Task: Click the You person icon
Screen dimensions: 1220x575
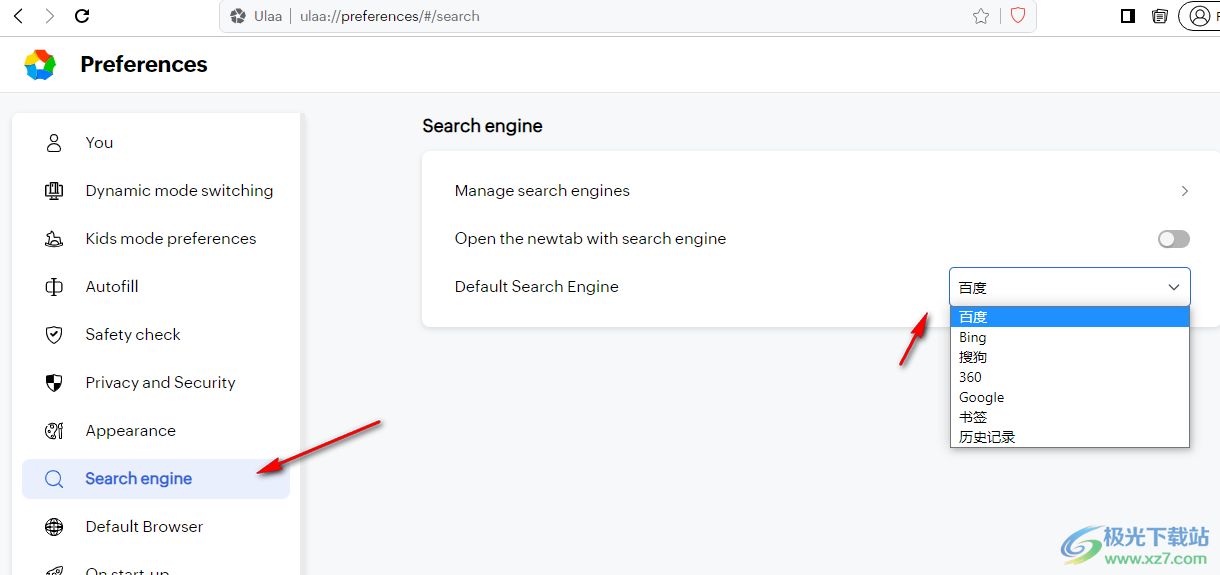Action: click(54, 142)
